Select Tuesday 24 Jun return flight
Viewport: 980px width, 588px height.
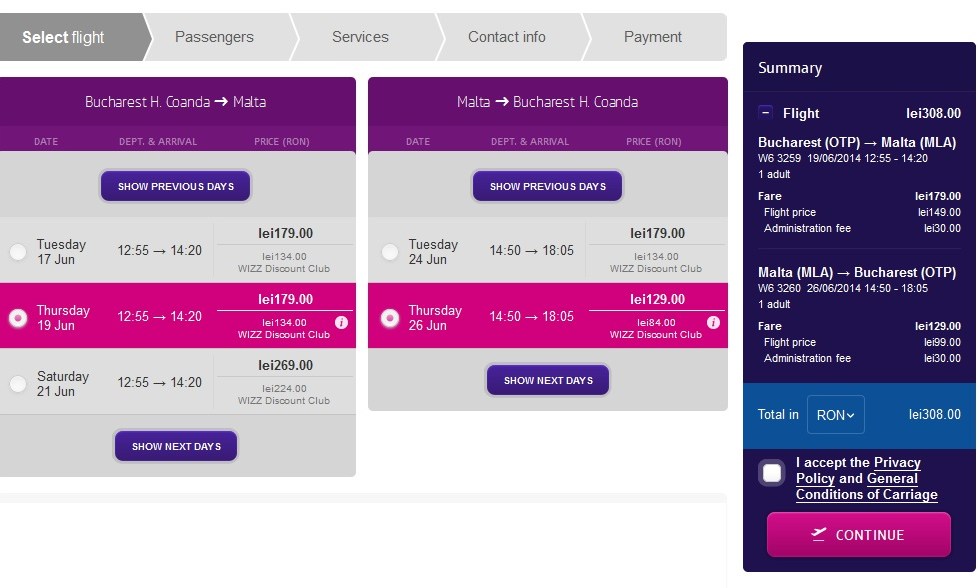390,252
